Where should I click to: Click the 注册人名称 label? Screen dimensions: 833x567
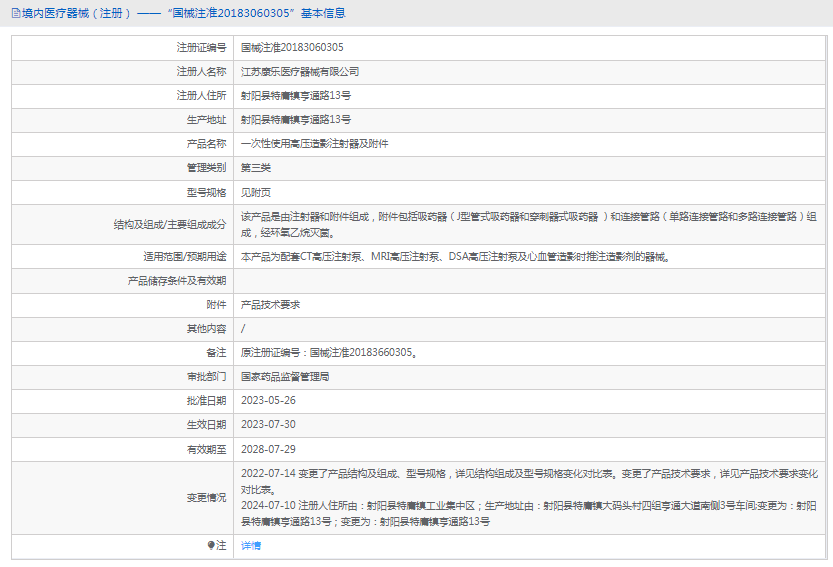(201, 72)
